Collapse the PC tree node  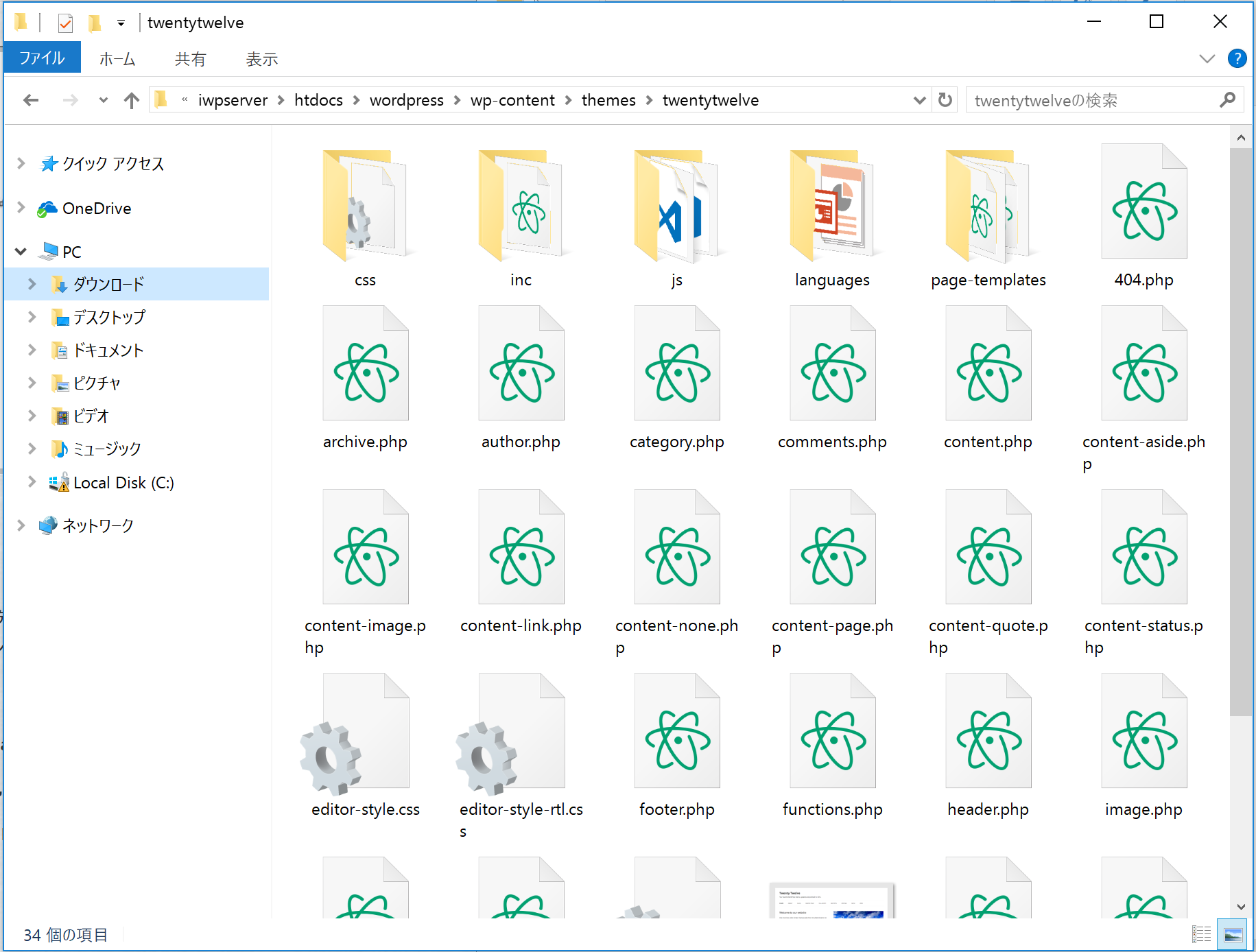(21, 252)
